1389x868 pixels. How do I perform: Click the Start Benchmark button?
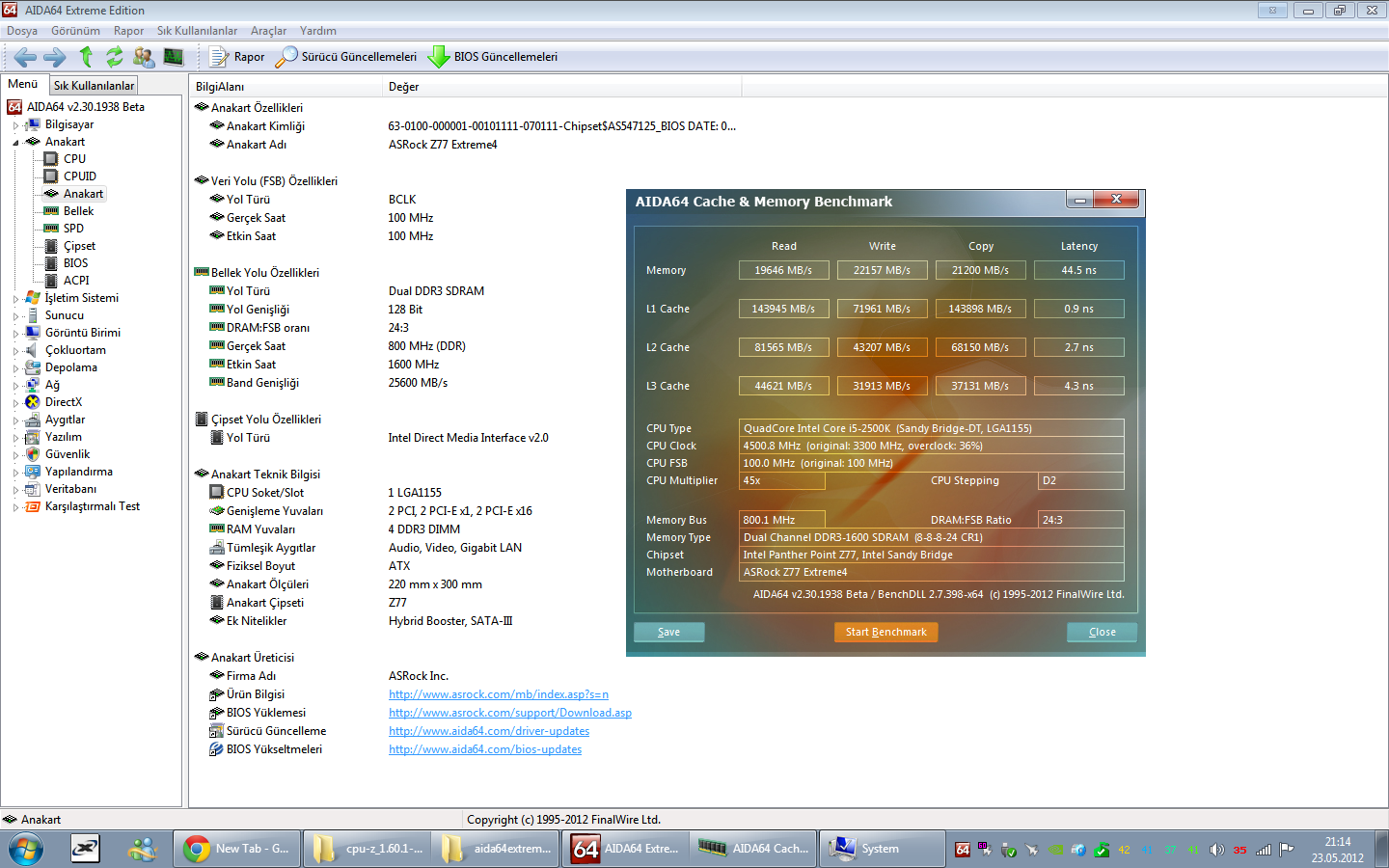[885, 632]
